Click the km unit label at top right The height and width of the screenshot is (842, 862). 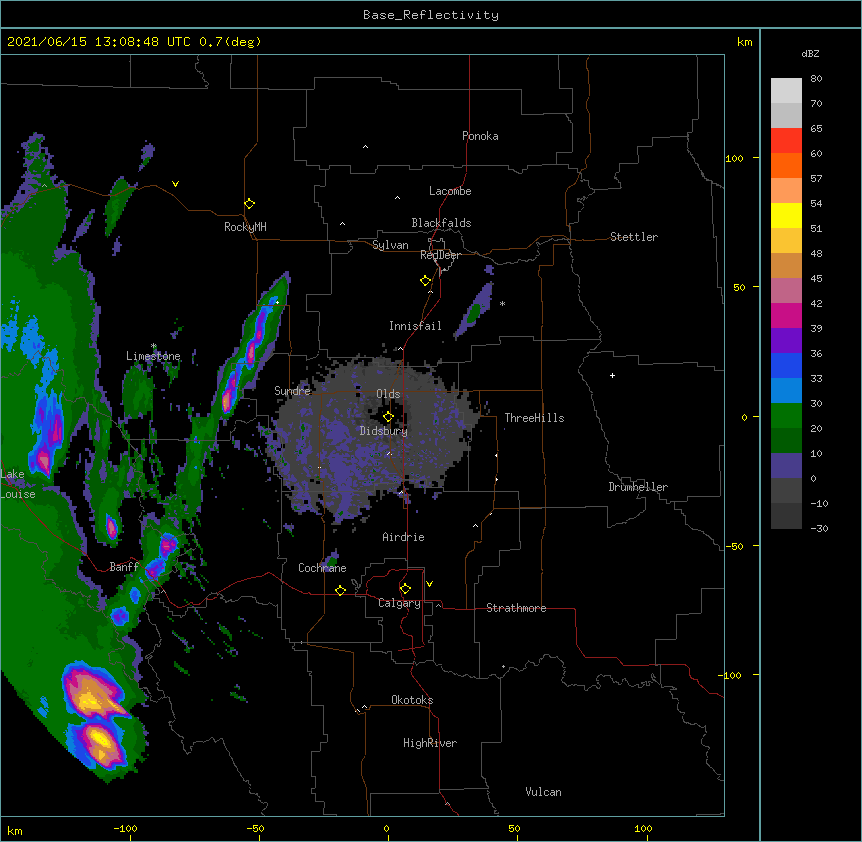(x=744, y=42)
